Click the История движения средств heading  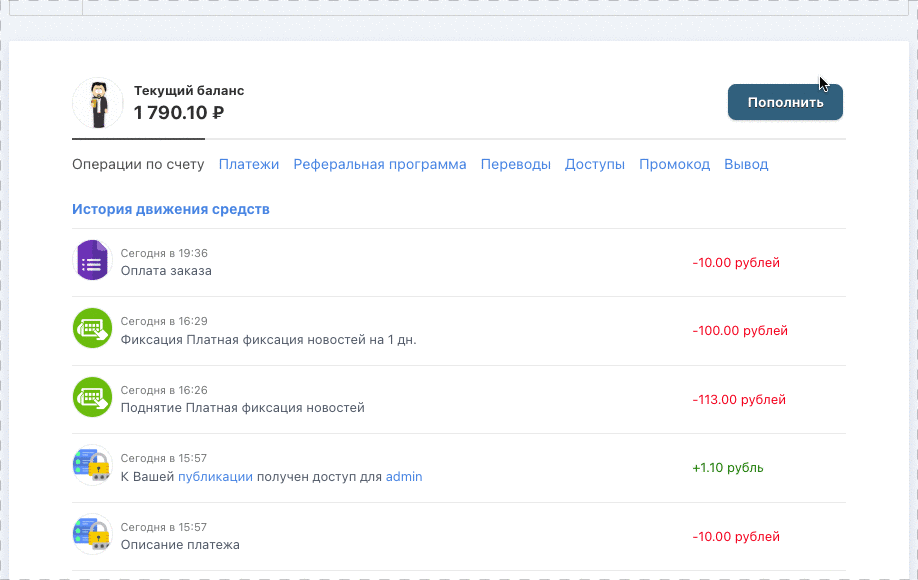(170, 209)
